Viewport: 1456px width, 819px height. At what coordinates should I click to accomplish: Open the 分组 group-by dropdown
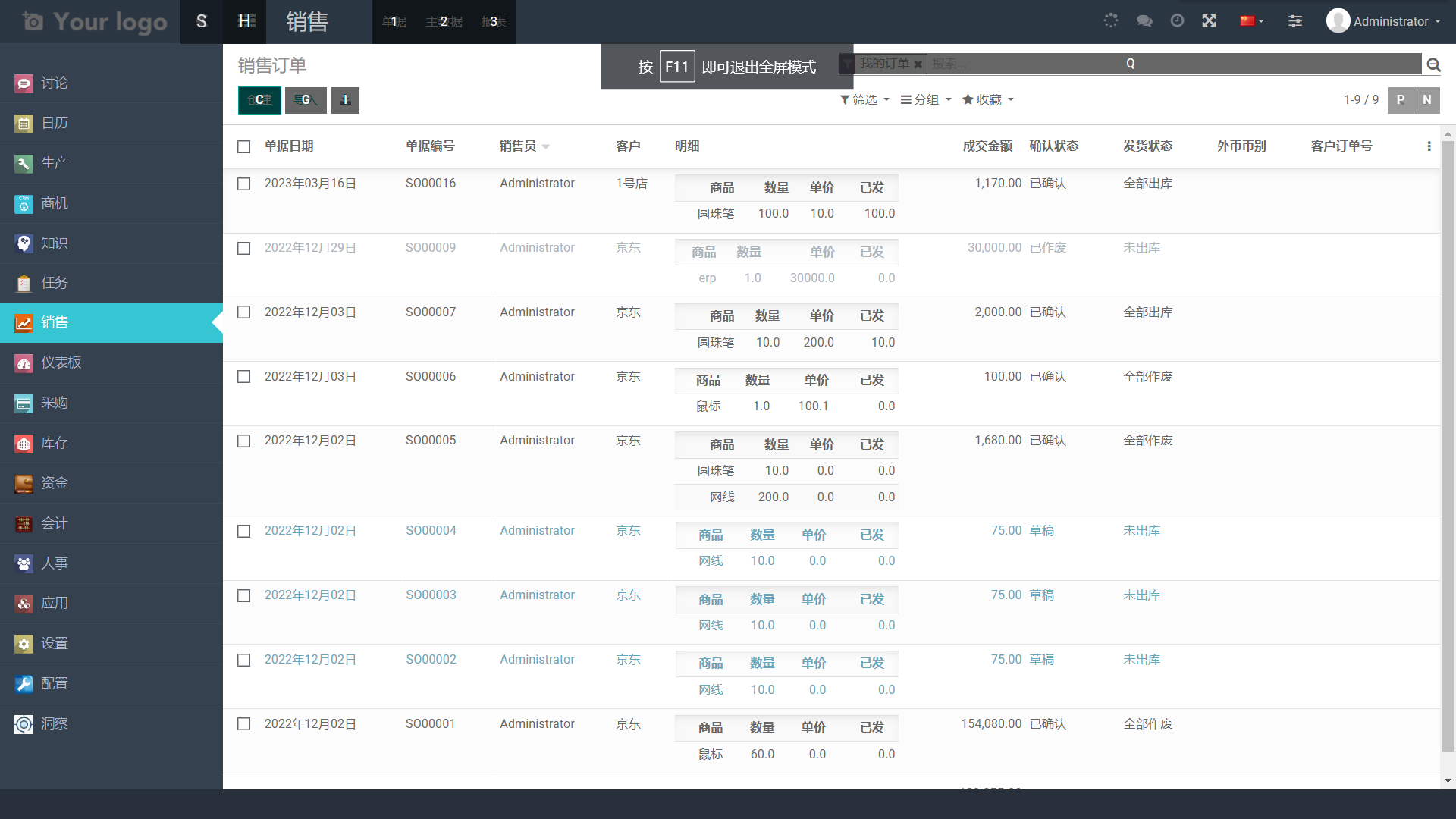pos(926,100)
